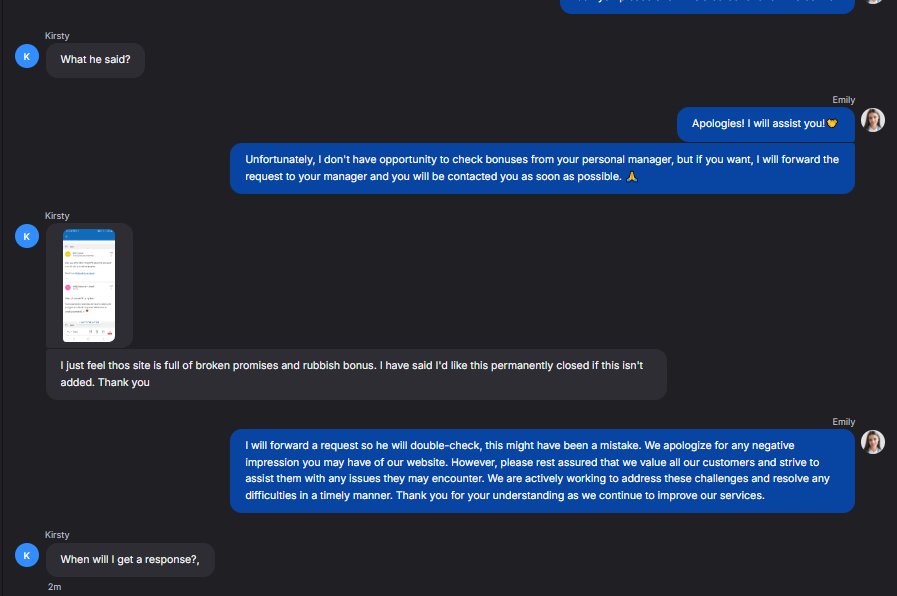Click the yellow heart emoji in Emily's apology

click(832, 124)
